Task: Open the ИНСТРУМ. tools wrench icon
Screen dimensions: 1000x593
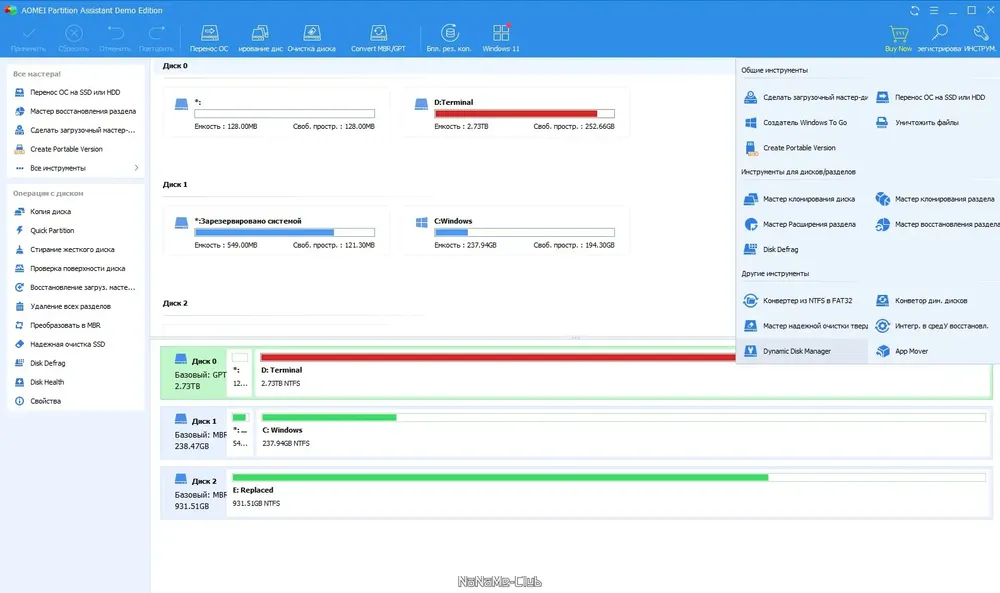Action: (x=980, y=38)
